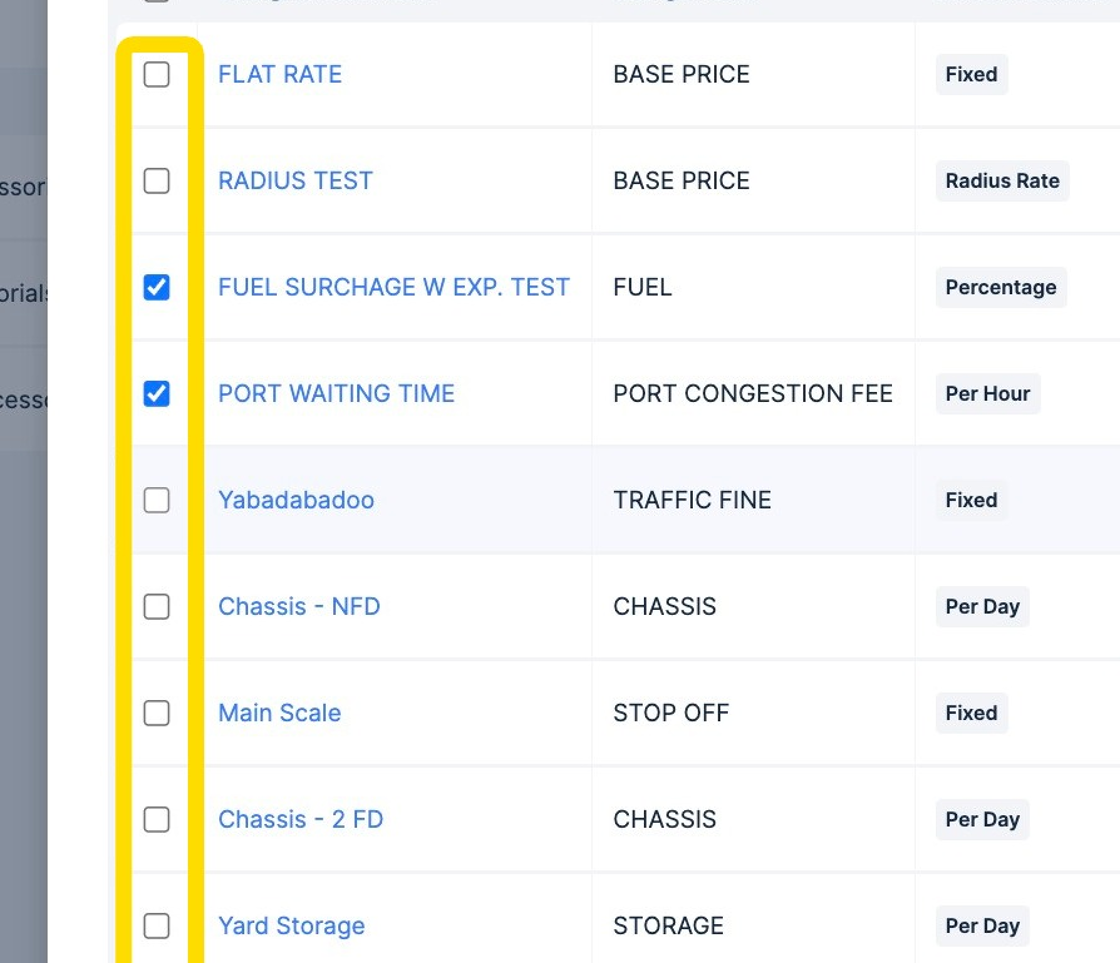This screenshot has height=963, width=1120.
Task: Click the PORT CONGESTION FEE cell
Action: (753, 394)
